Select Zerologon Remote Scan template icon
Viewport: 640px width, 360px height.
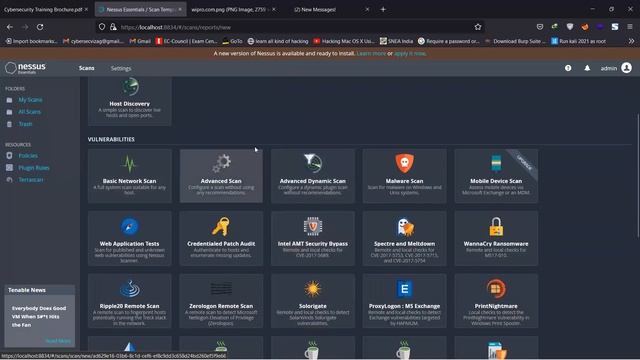[x=221, y=289]
